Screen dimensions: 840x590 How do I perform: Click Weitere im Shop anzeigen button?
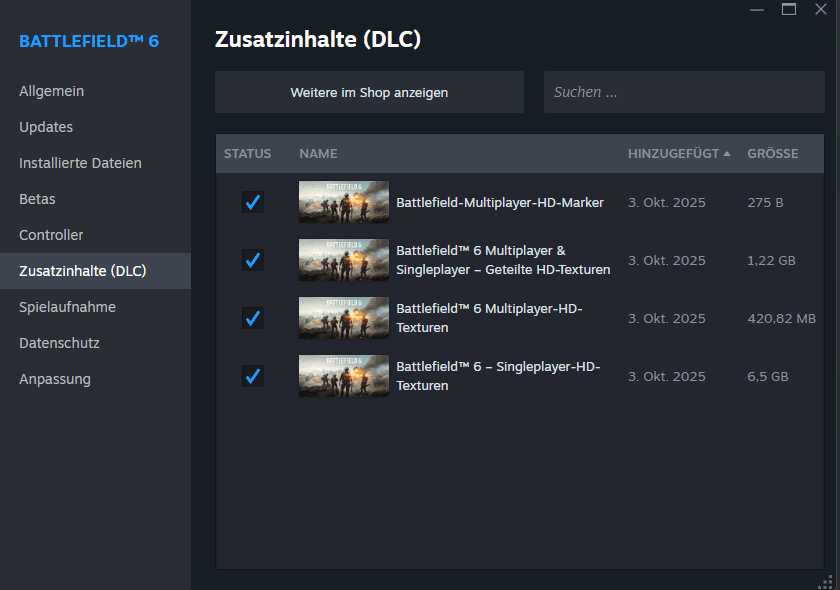coord(369,92)
